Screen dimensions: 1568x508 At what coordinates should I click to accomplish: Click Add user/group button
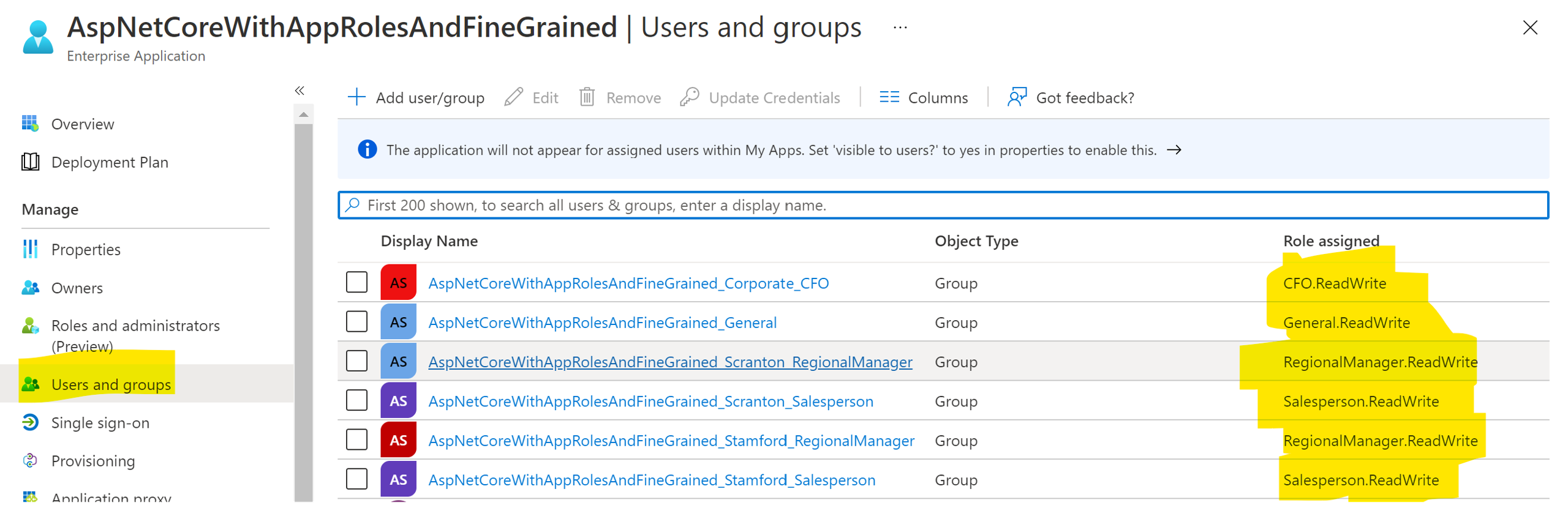click(416, 97)
